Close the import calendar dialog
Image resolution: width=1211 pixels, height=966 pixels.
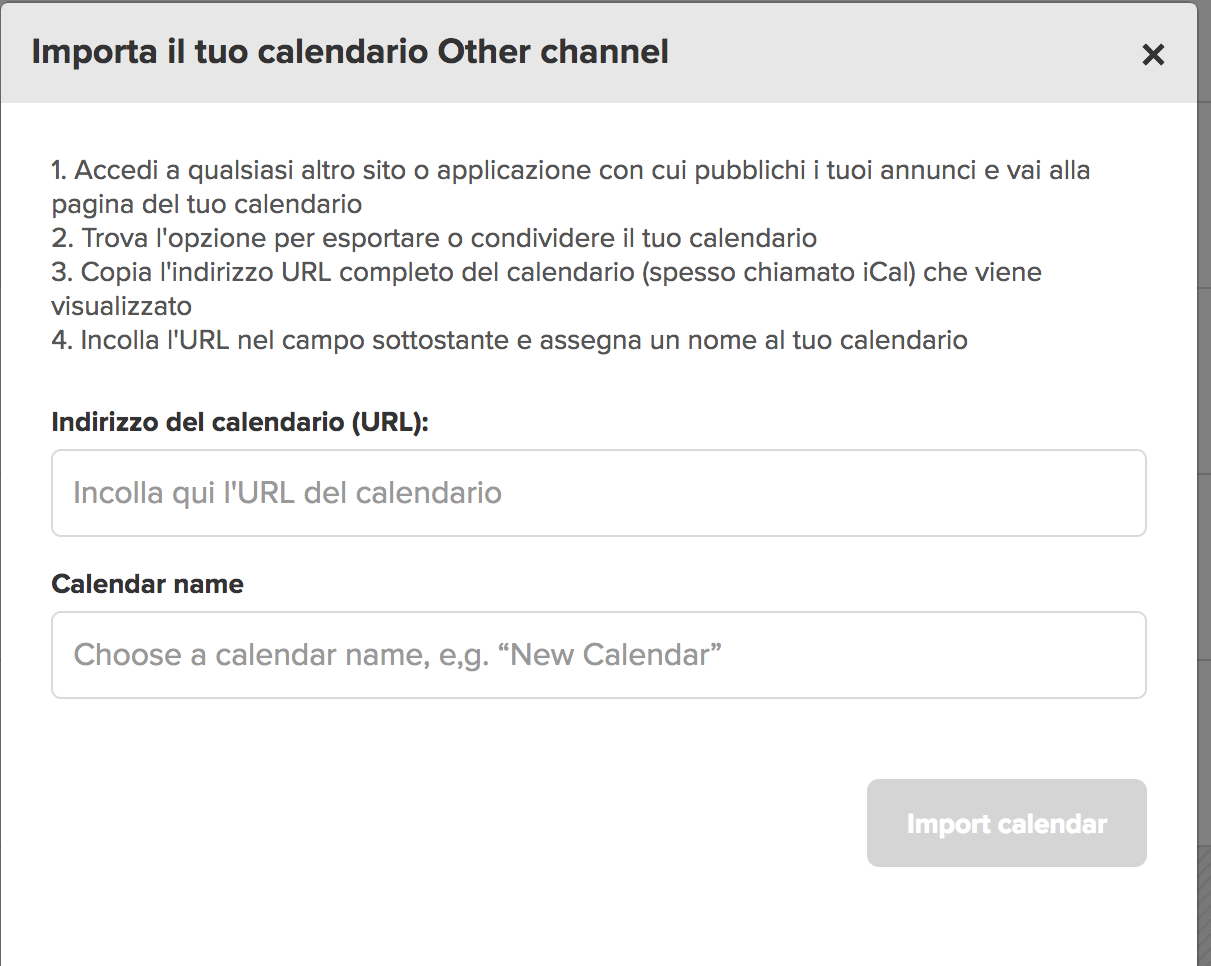click(x=1153, y=54)
